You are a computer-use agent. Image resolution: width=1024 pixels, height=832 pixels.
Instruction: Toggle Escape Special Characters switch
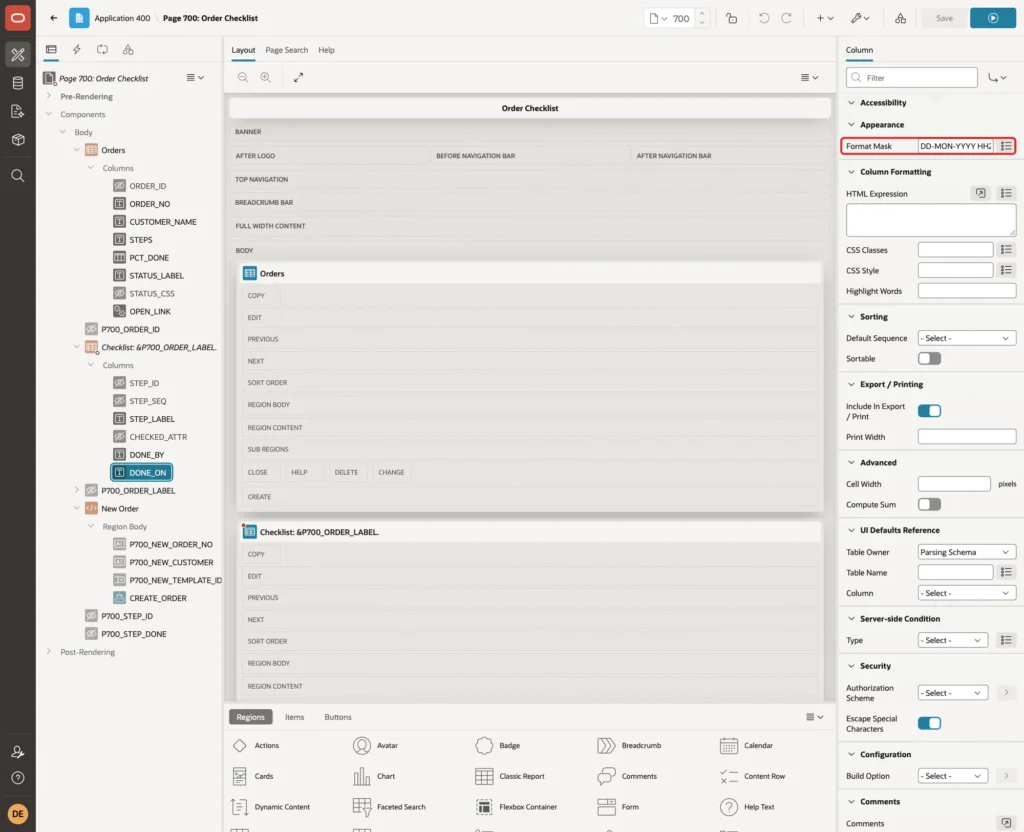(929, 723)
